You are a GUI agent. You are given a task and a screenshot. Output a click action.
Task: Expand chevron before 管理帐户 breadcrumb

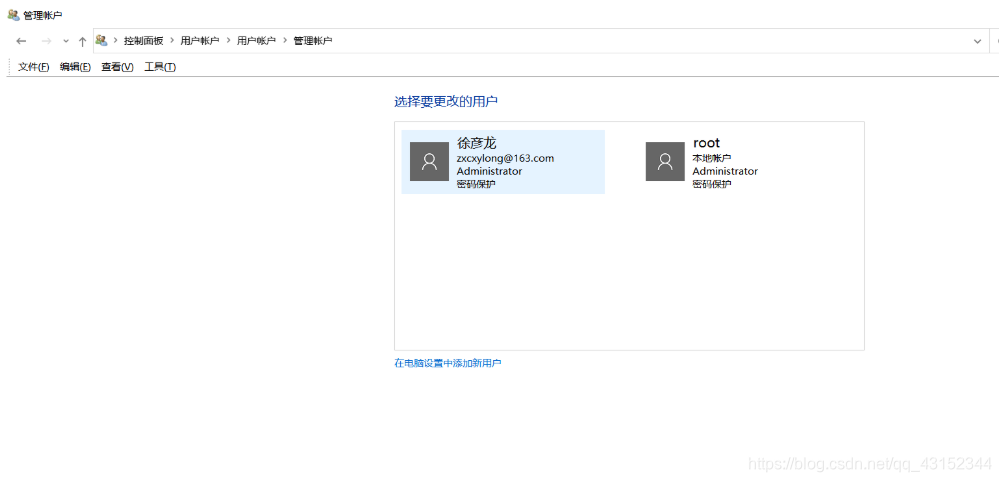(x=285, y=41)
